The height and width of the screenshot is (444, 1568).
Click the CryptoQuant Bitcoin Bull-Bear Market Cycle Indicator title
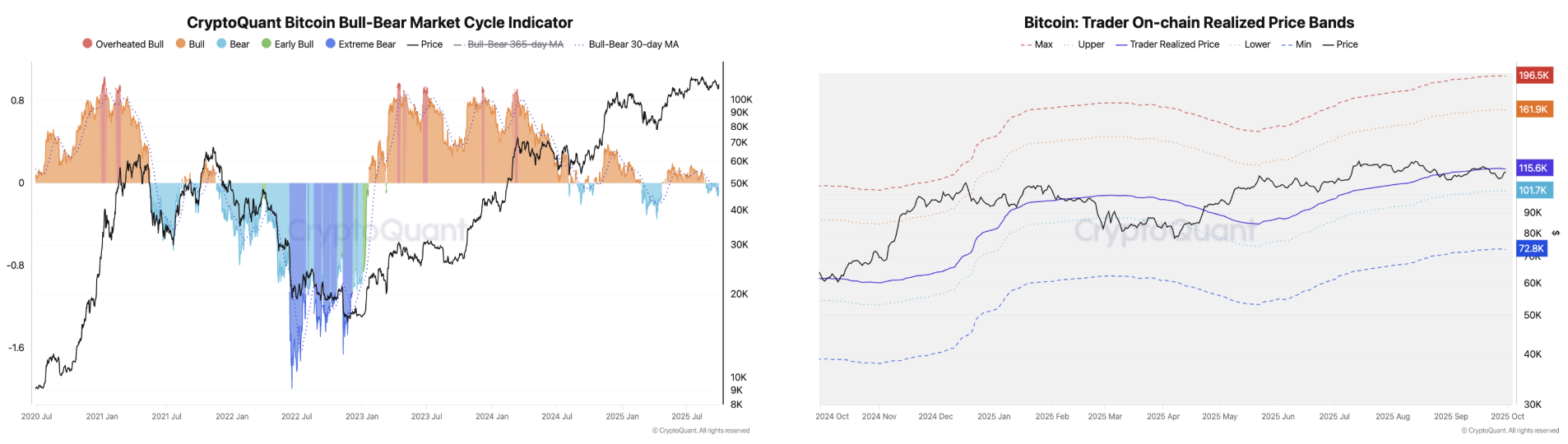coord(379,22)
